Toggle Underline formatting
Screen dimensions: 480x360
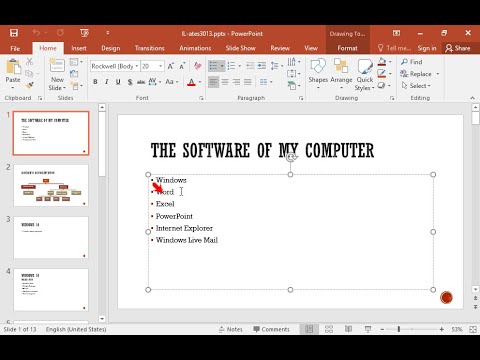tap(118, 82)
